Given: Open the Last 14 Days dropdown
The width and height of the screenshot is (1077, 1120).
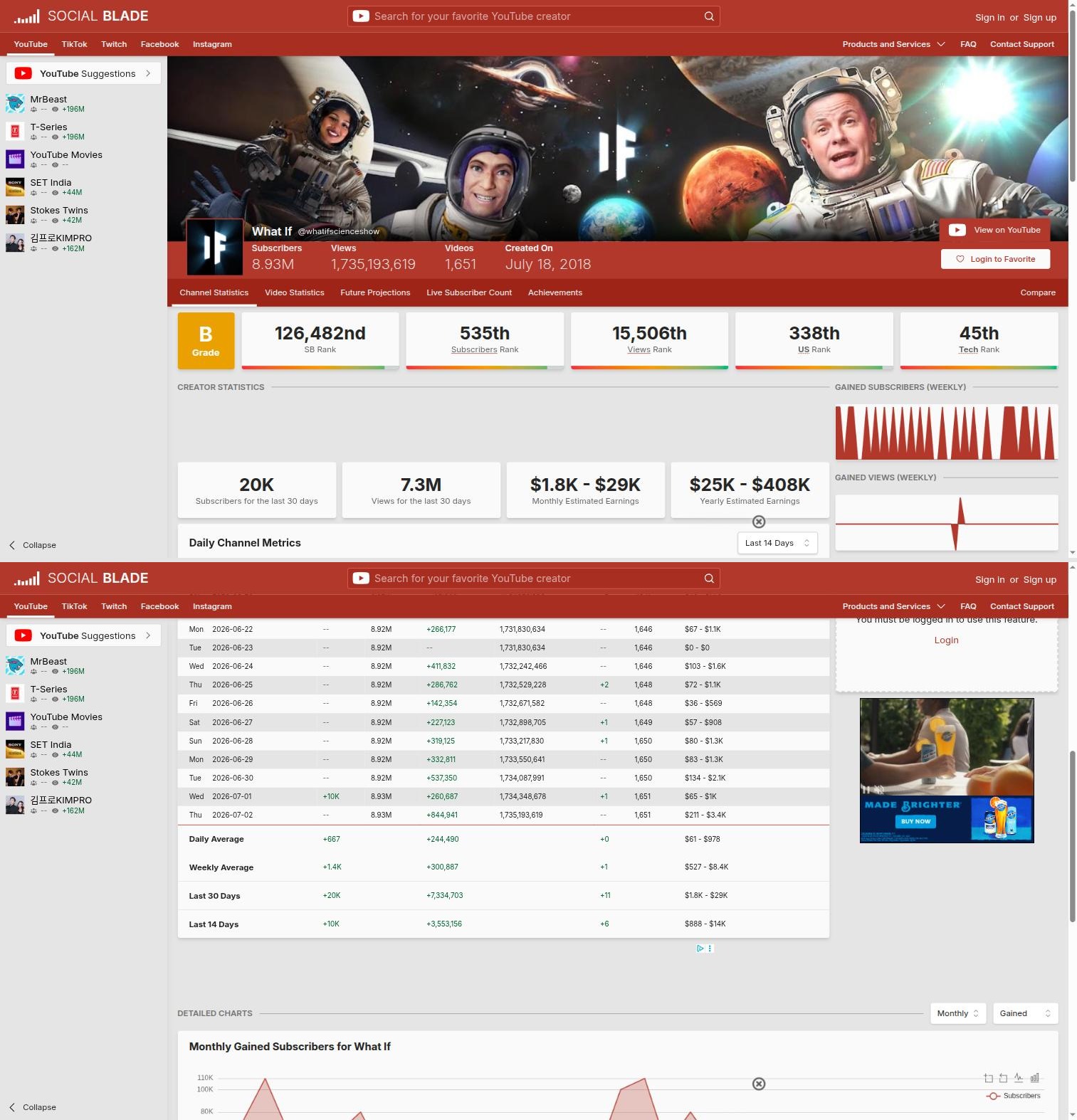Looking at the screenshot, I should pos(777,543).
